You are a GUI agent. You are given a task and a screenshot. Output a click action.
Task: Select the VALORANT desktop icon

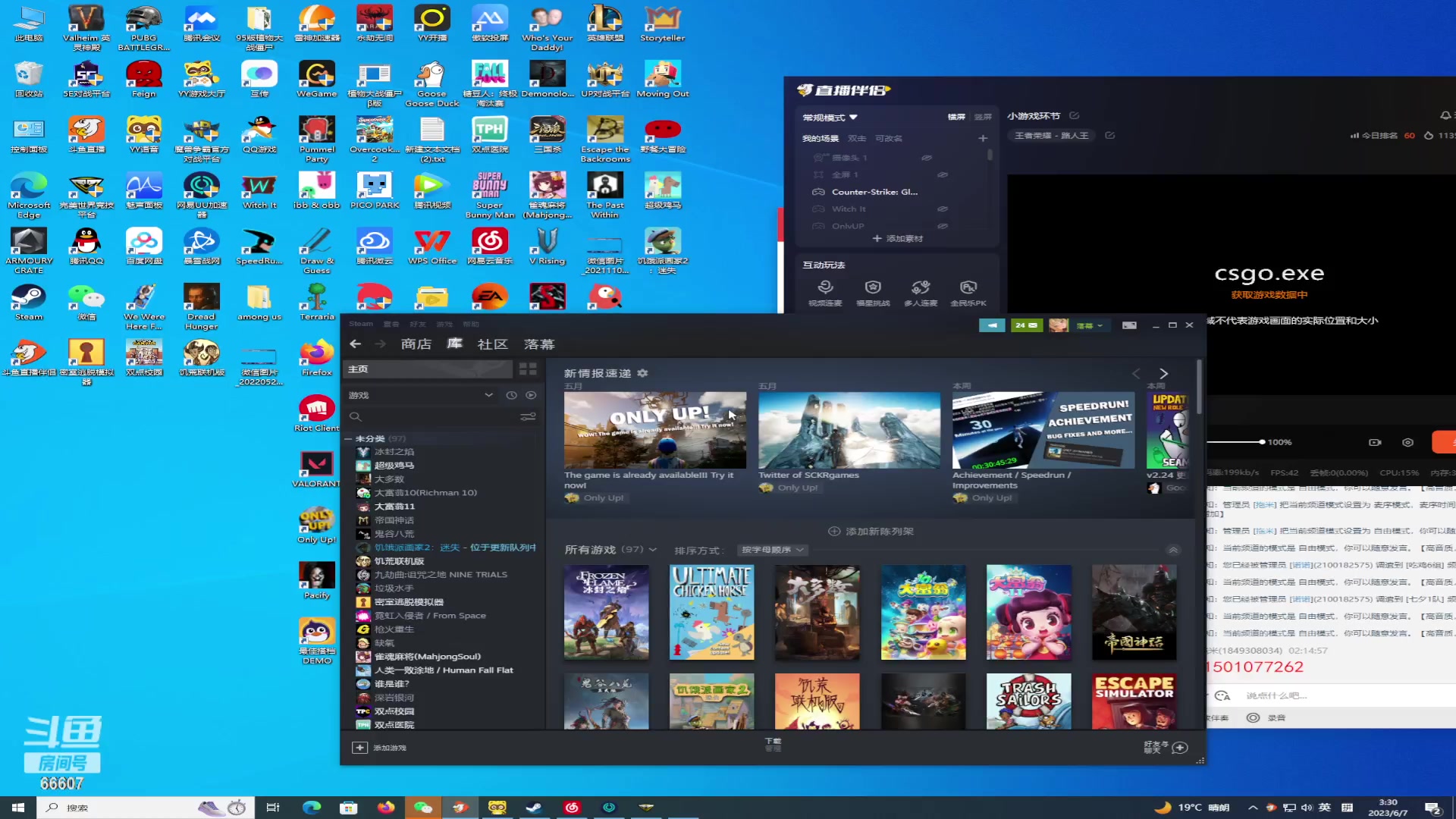[x=316, y=469]
